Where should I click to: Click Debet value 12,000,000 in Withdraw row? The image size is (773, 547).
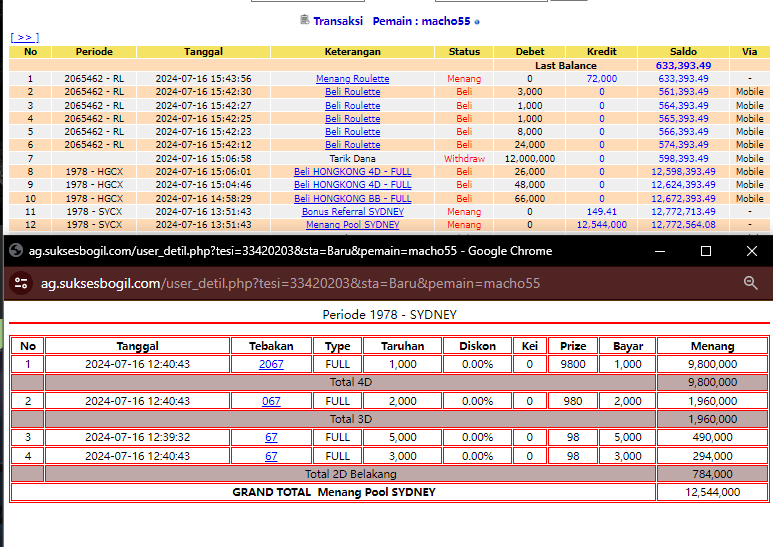pyautogui.click(x=529, y=159)
